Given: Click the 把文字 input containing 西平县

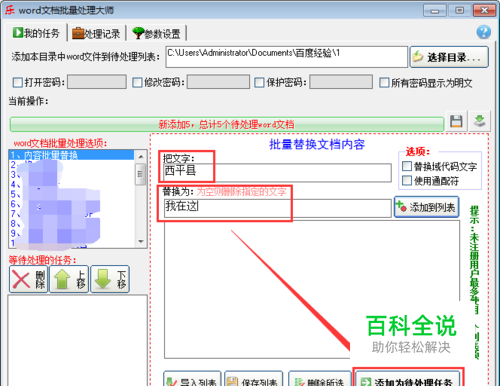Looking at the screenshot, I should (277, 172).
